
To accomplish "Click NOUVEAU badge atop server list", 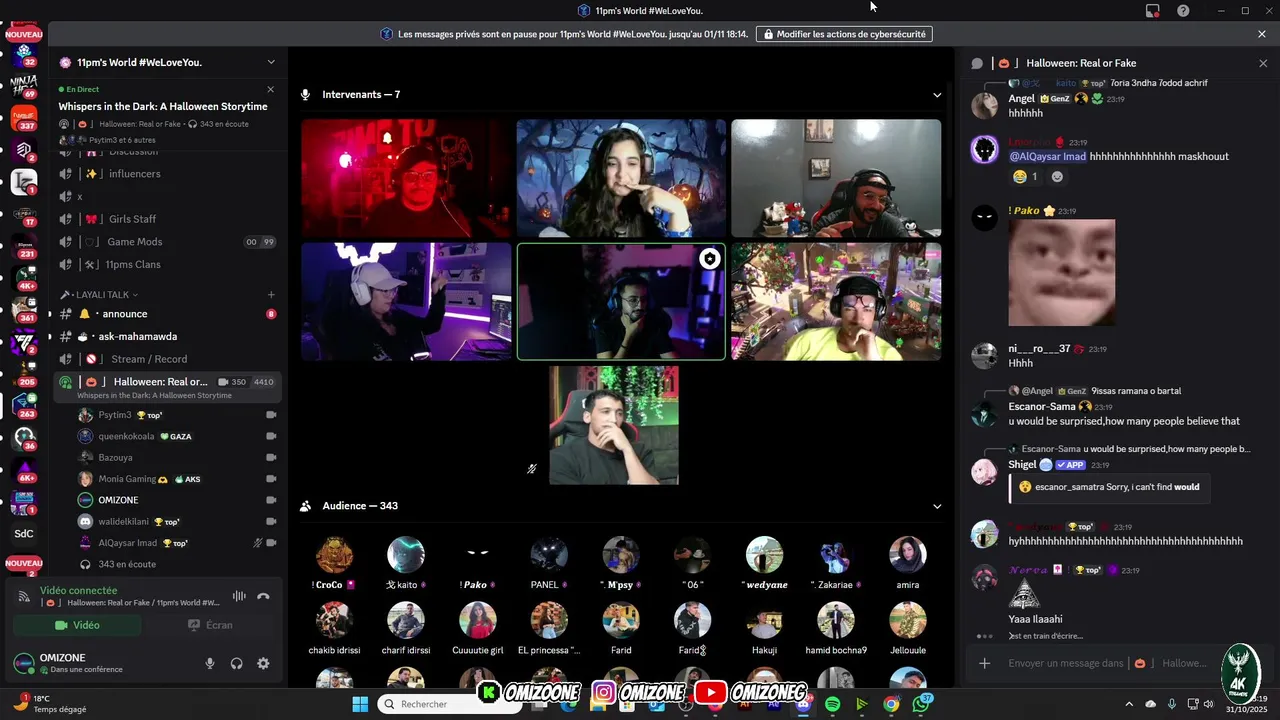I will tap(23, 34).
